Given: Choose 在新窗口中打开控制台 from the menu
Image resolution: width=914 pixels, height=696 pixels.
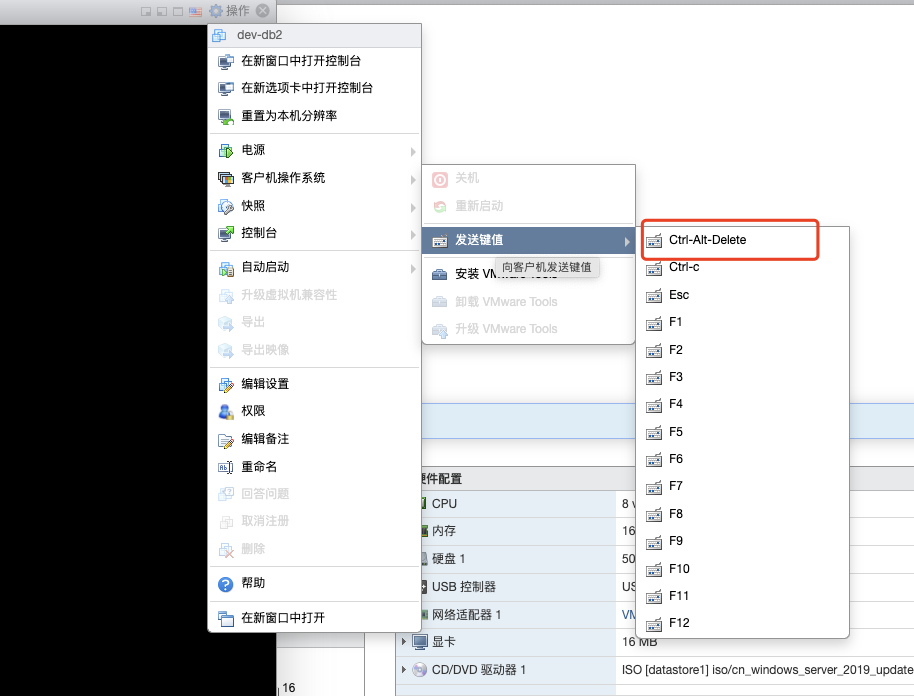Looking at the screenshot, I should click(300, 61).
